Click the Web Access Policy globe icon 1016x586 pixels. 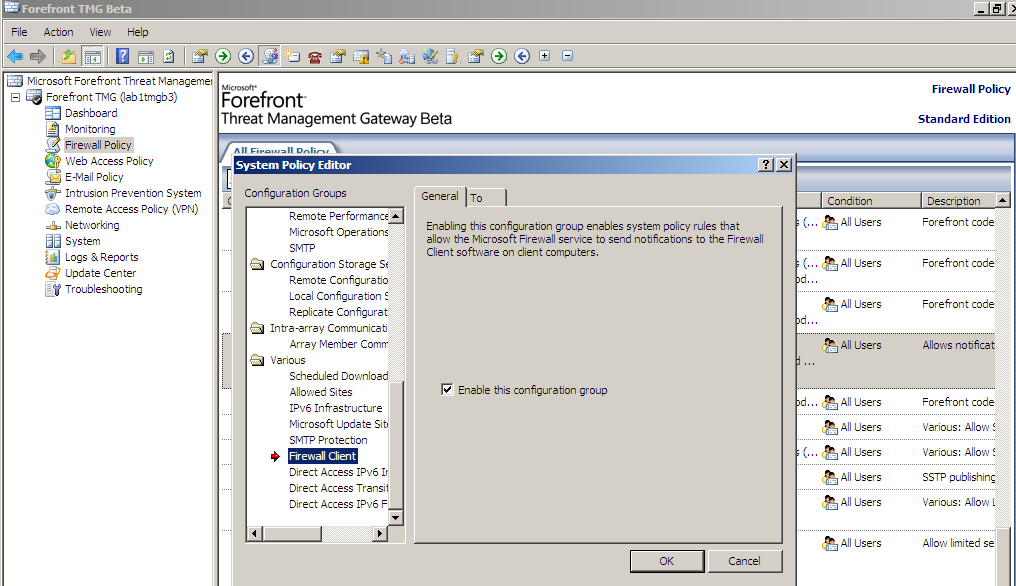click(53, 161)
